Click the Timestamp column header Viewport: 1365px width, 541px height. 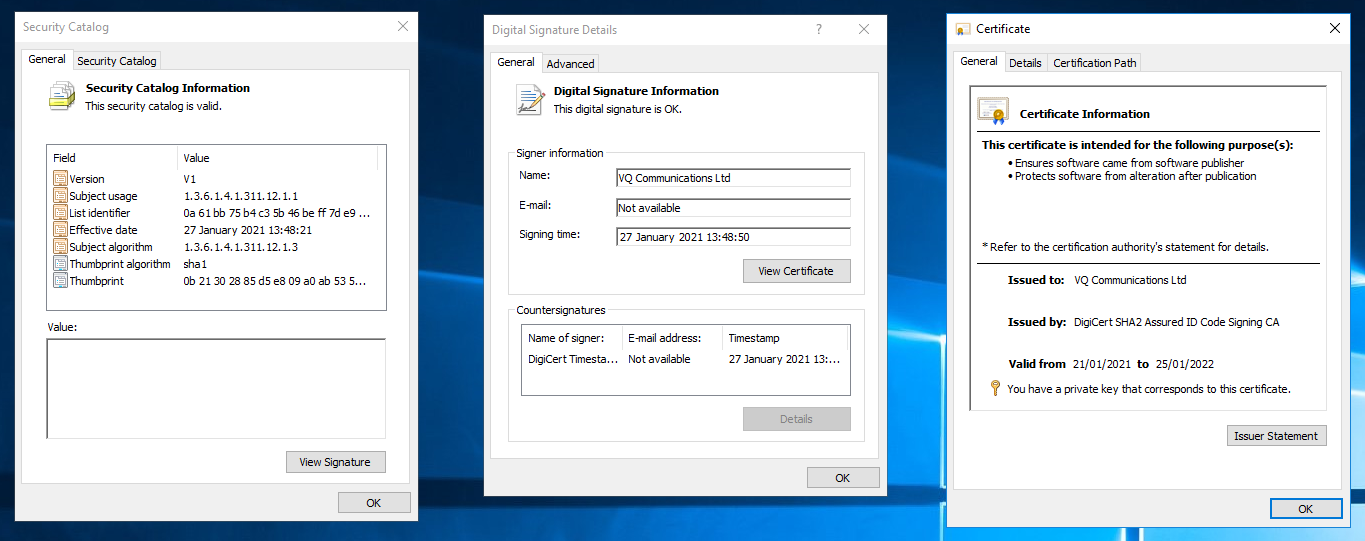[785, 338]
